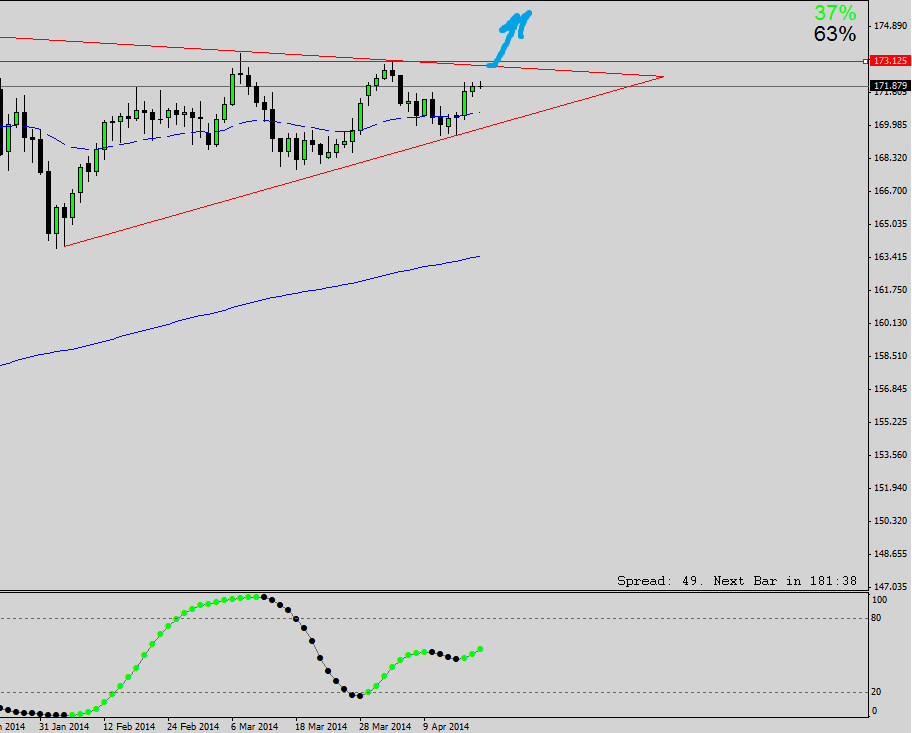This screenshot has height=733, width=912.
Task: Click the 158.510 price axis label
Action: coord(891,355)
